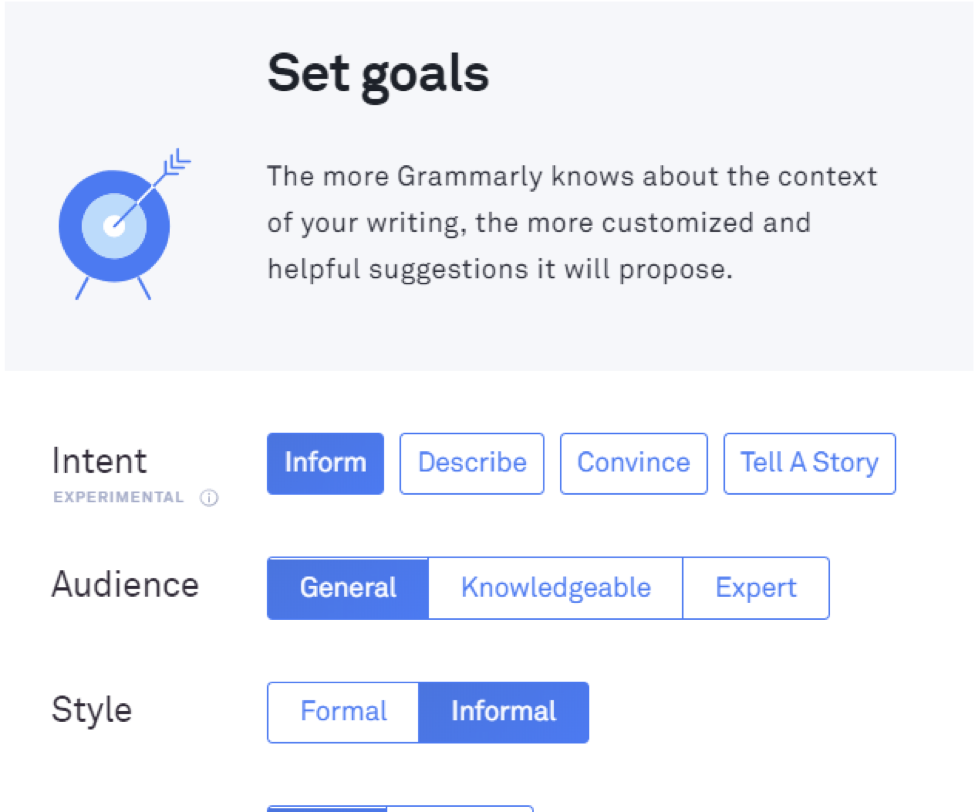Click the highlighted segment in the cut-off bottom row

[326, 808]
